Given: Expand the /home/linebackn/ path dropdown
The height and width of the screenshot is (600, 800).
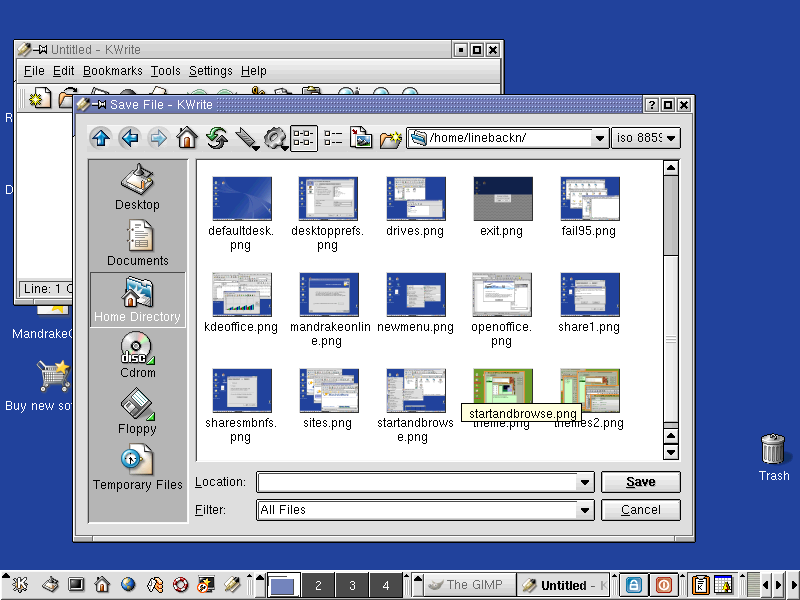Looking at the screenshot, I should tap(599, 138).
